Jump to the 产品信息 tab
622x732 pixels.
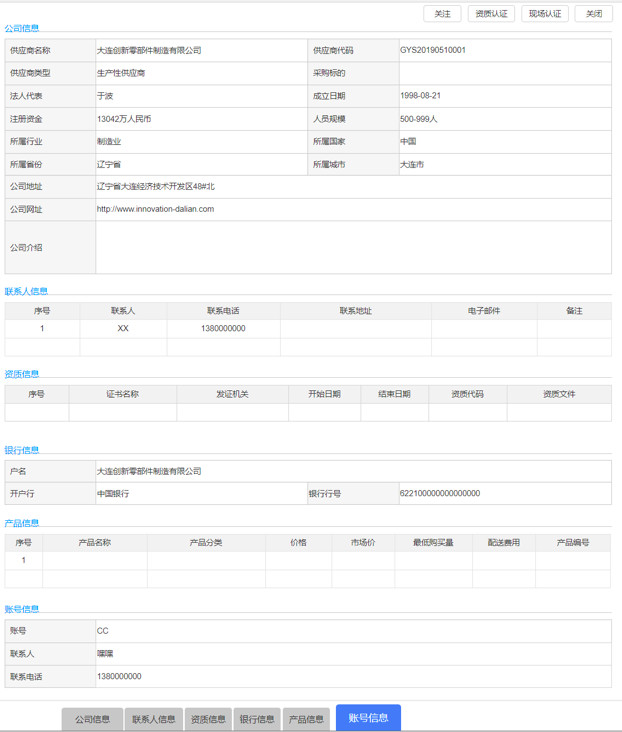(306, 719)
